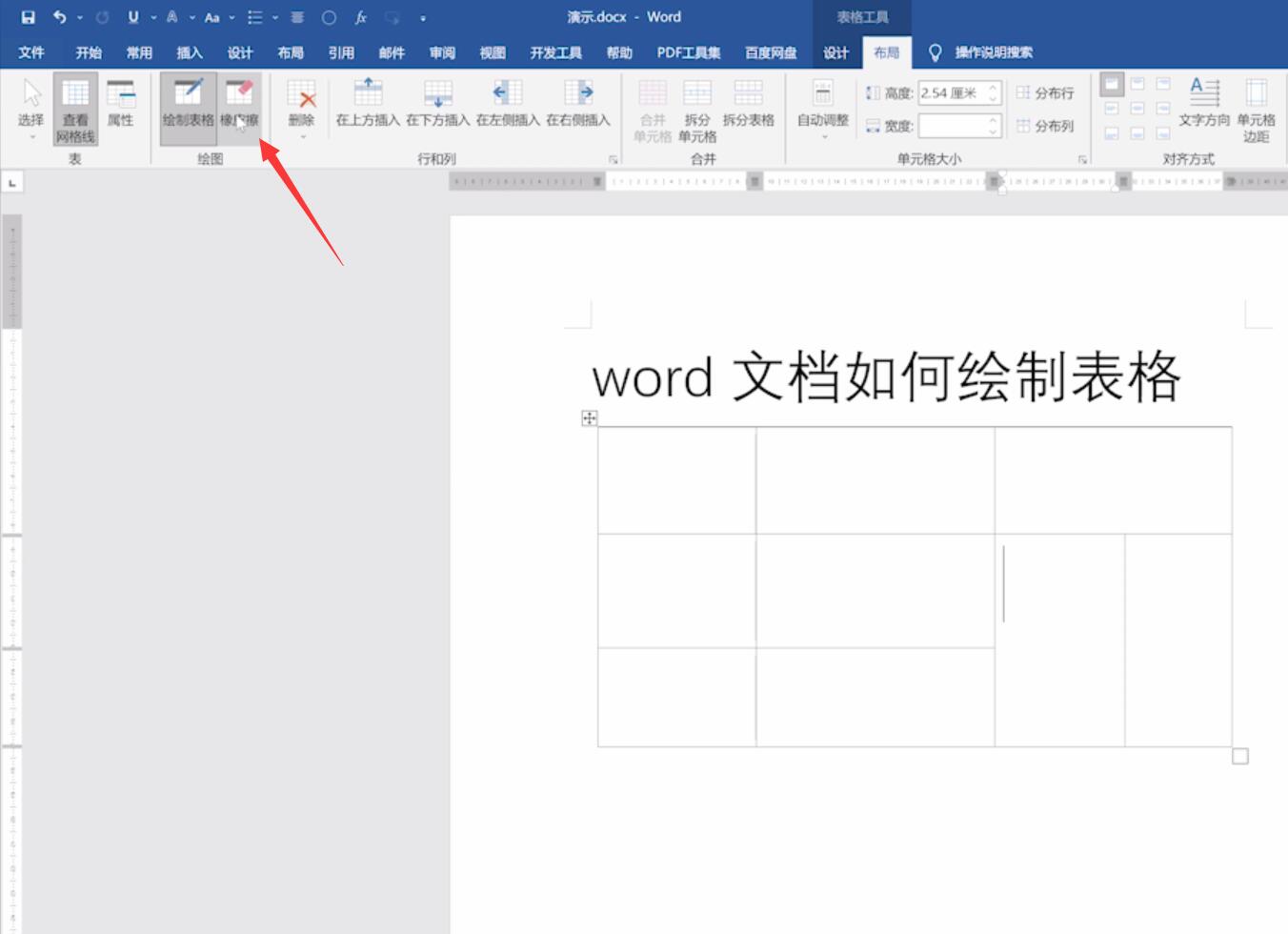Image resolution: width=1288 pixels, height=934 pixels.
Task: Decrease row 高度 with down arrow
Action: 993,99
